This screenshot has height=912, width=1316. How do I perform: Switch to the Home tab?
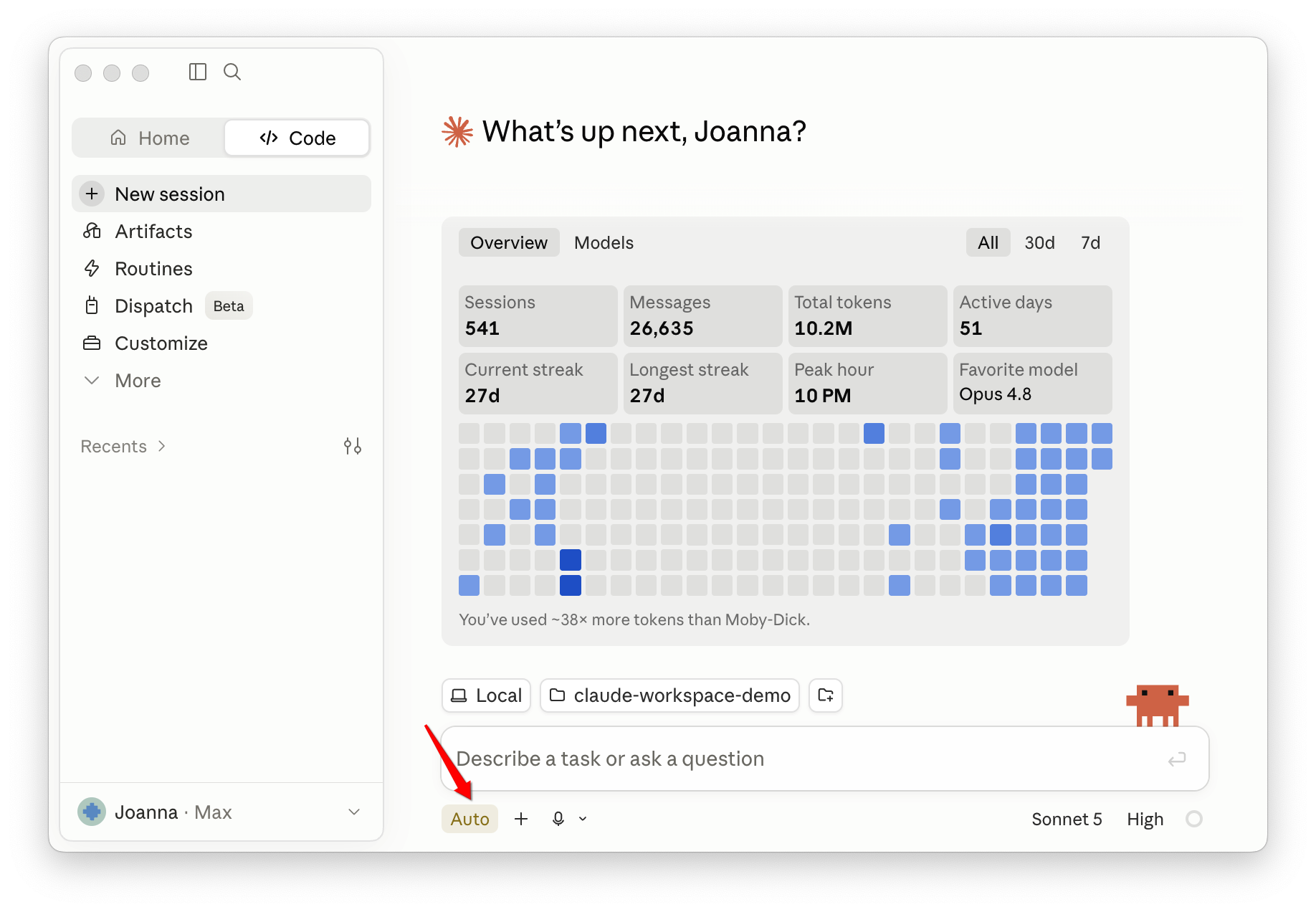tap(150, 138)
